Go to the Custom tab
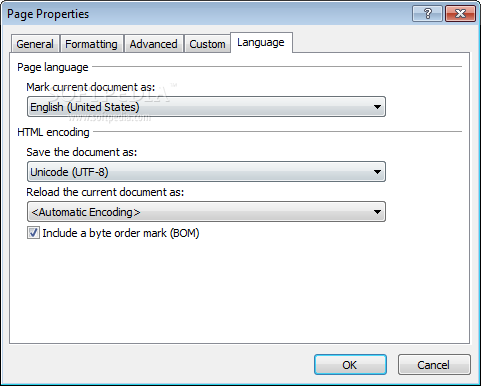 (x=207, y=44)
